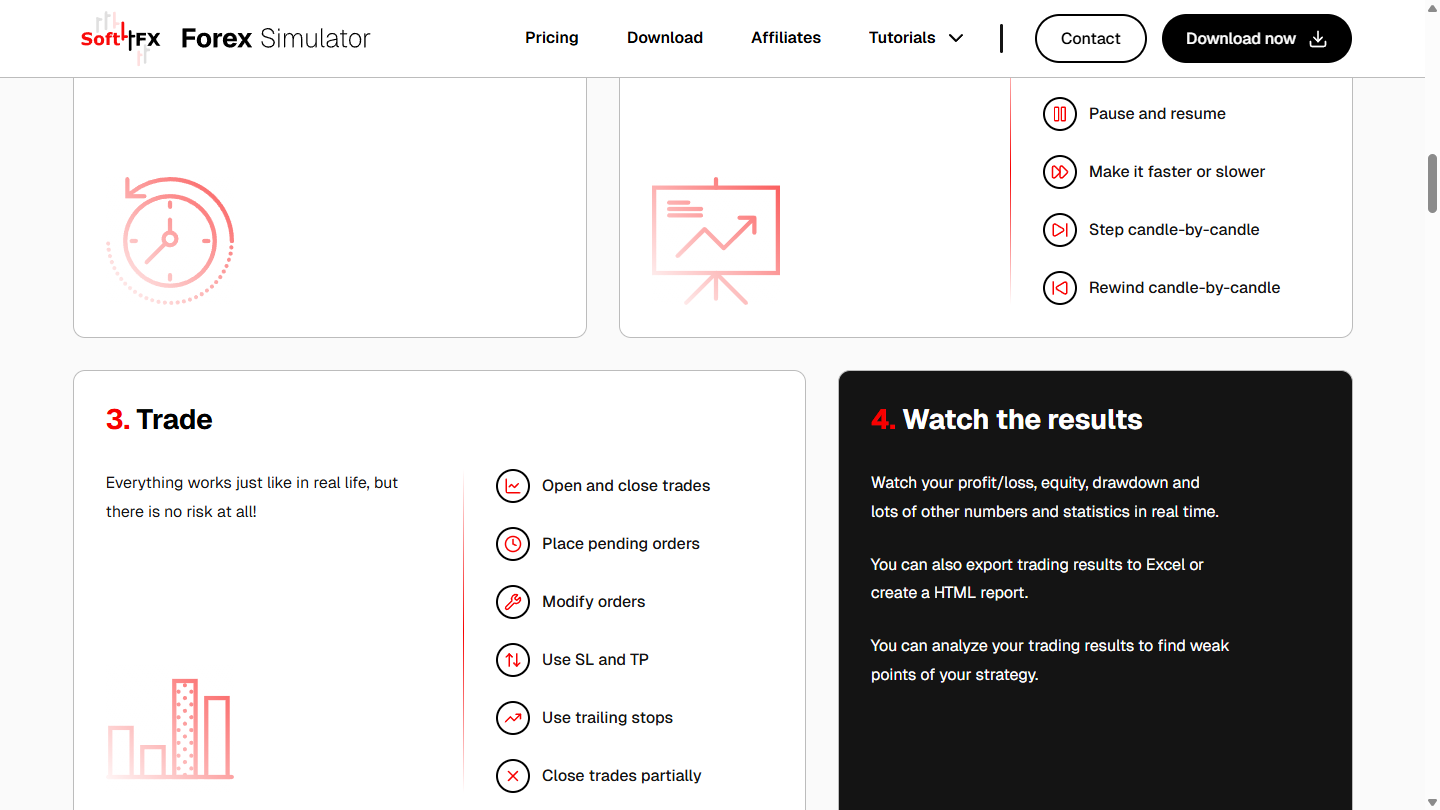Open the Pricing page
Screen dimensions: 1440x810
552,38
